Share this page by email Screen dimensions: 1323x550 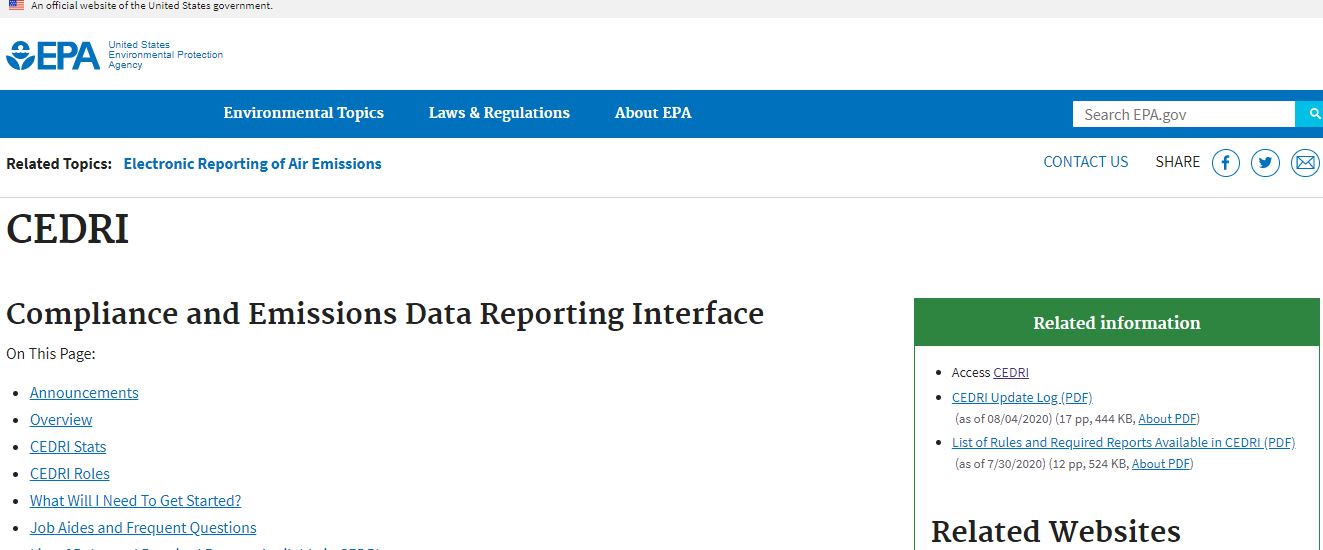1305,163
